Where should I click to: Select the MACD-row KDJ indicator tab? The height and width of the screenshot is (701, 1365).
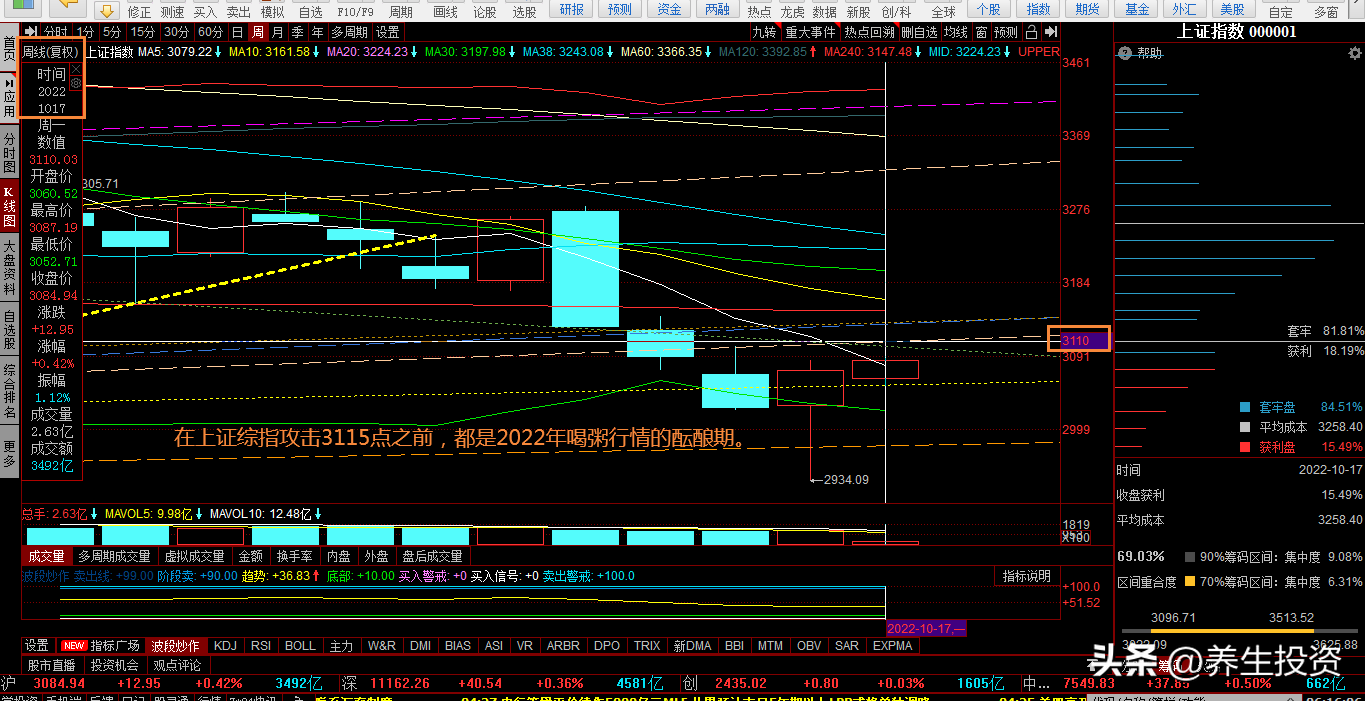225,646
